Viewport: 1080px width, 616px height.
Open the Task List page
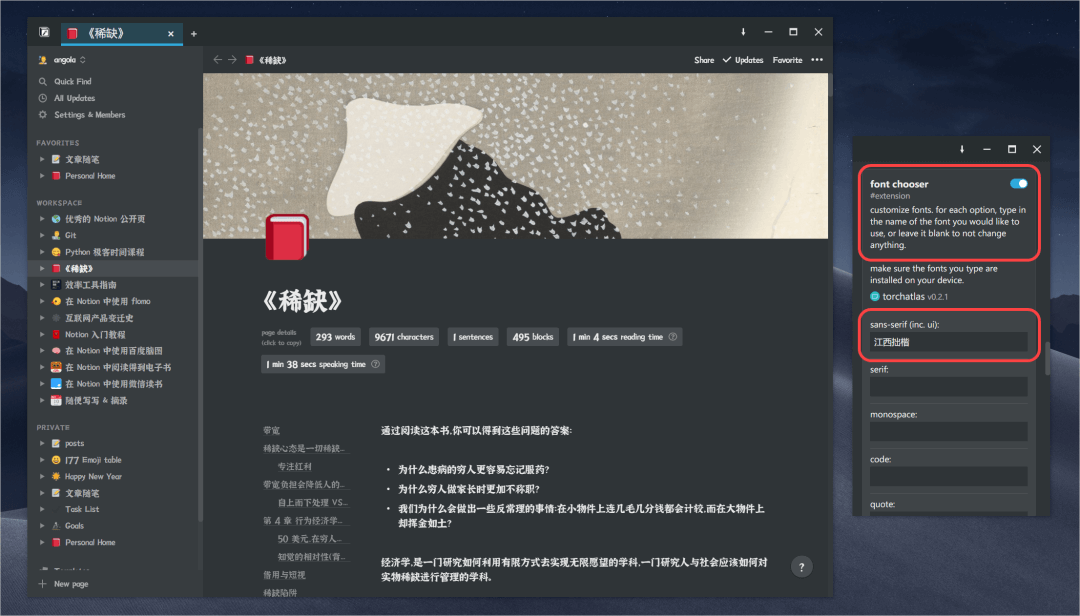point(82,509)
